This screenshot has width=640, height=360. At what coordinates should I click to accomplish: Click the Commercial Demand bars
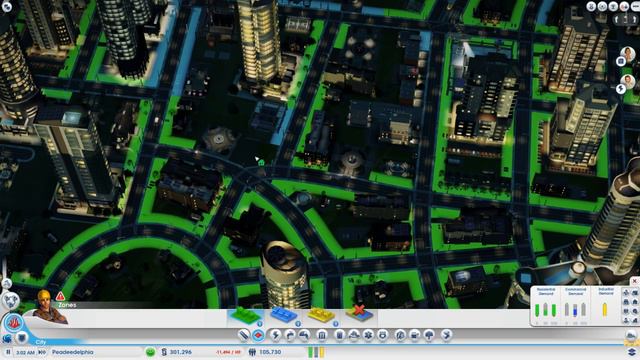[x=575, y=310]
